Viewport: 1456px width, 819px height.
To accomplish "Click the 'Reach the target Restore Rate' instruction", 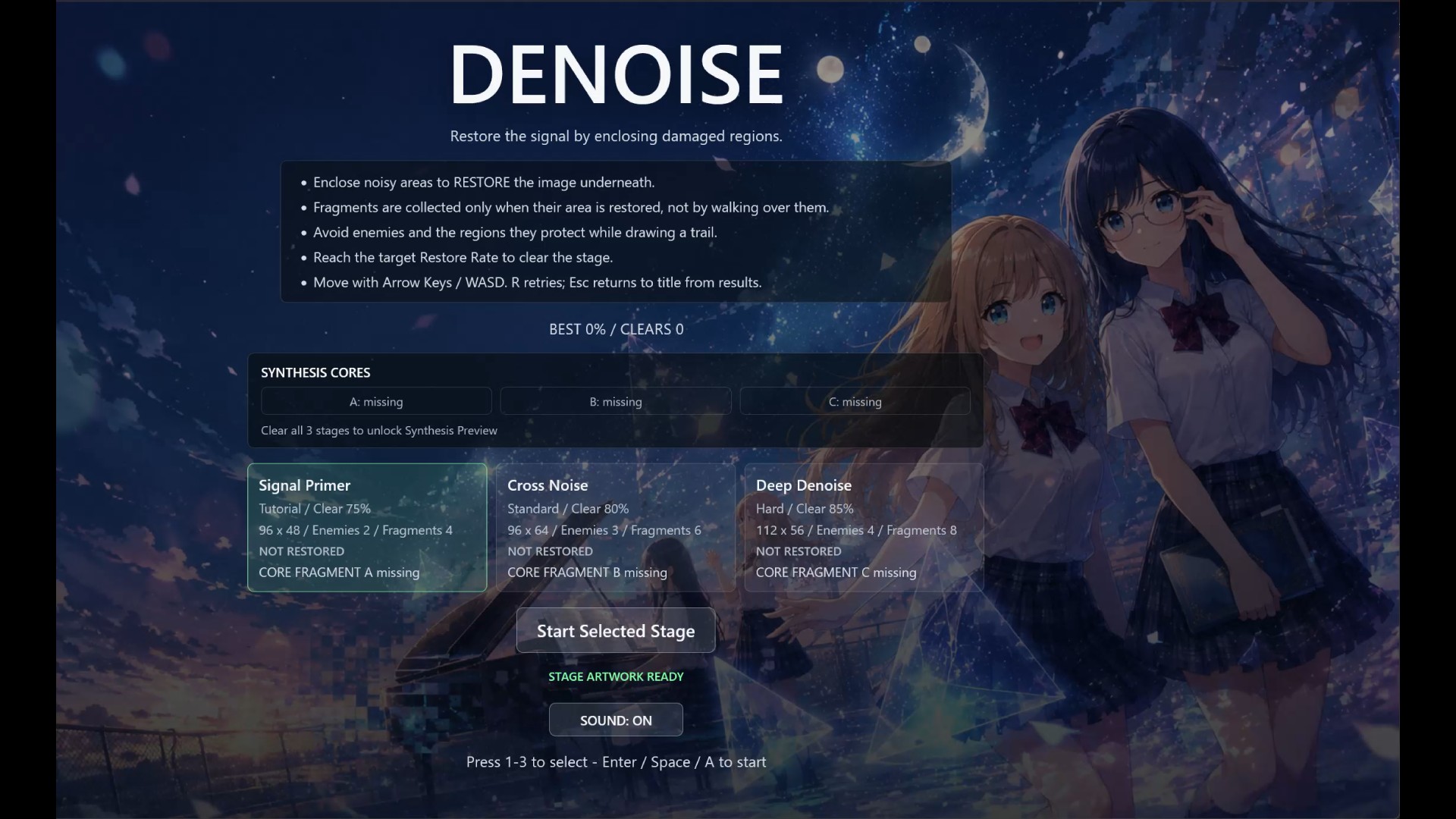I will (x=463, y=257).
